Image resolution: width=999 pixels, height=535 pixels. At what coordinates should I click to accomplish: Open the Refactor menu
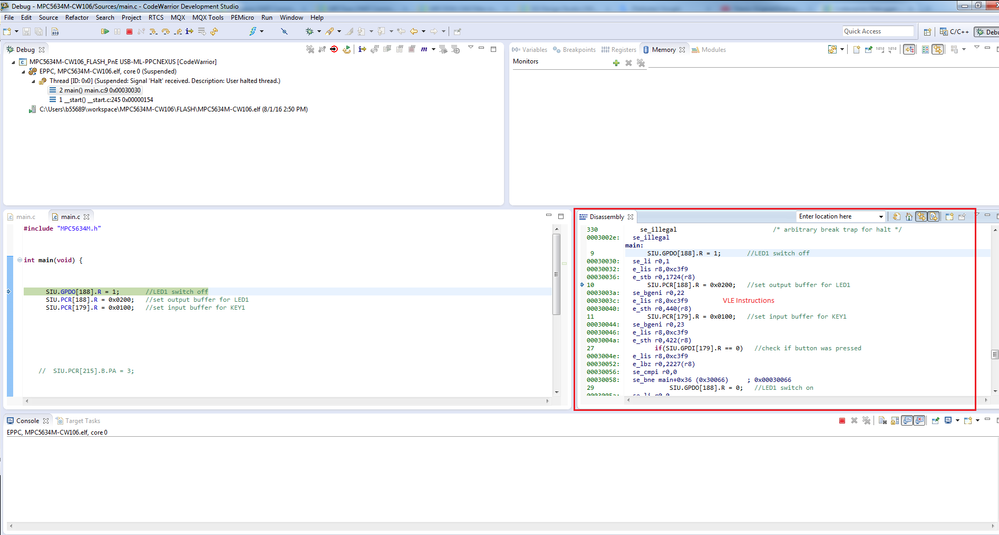(77, 18)
